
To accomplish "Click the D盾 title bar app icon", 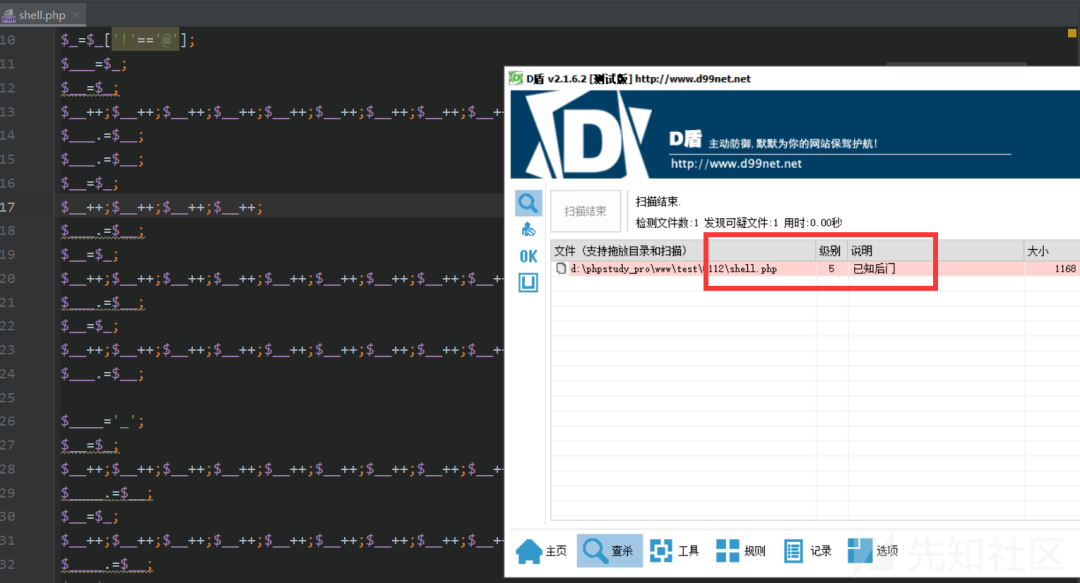I will 516,79.
